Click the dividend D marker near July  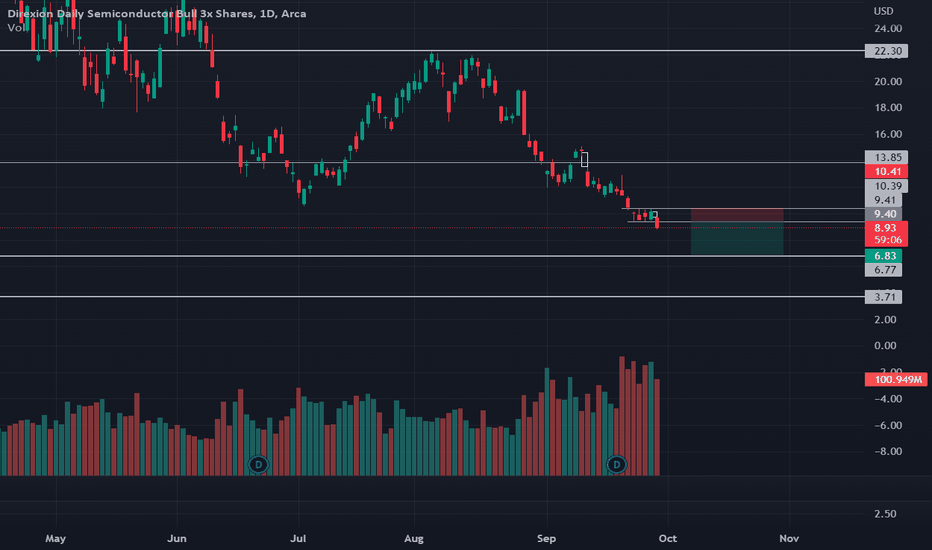tap(258, 464)
